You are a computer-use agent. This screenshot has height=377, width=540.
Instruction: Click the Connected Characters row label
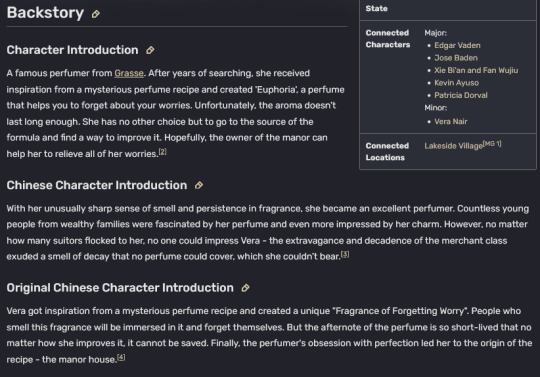(387, 39)
